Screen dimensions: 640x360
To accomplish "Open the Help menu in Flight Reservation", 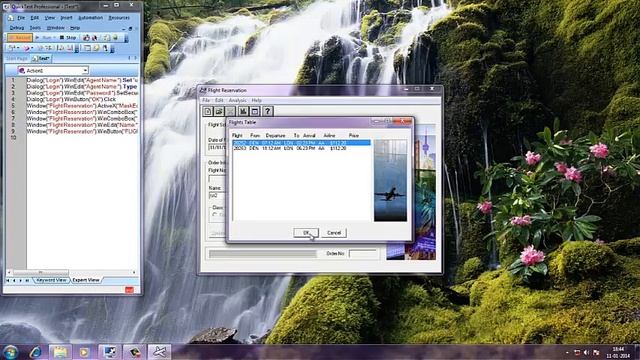I will [x=256, y=100].
